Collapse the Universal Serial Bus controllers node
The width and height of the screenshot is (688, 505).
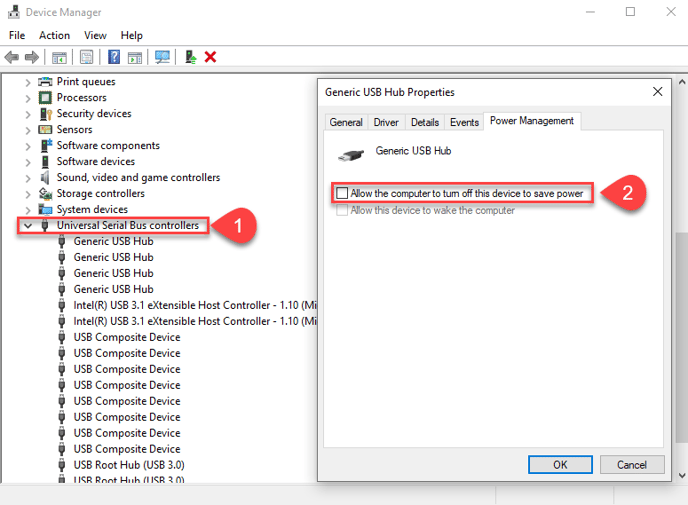tap(28, 226)
